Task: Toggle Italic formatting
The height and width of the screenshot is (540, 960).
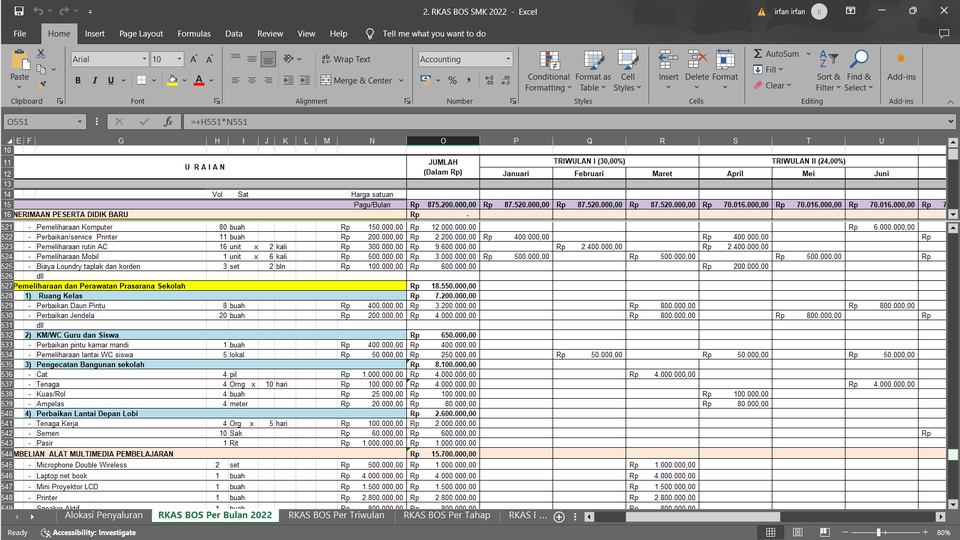Action: pyautogui.click(x=94, y=80)
